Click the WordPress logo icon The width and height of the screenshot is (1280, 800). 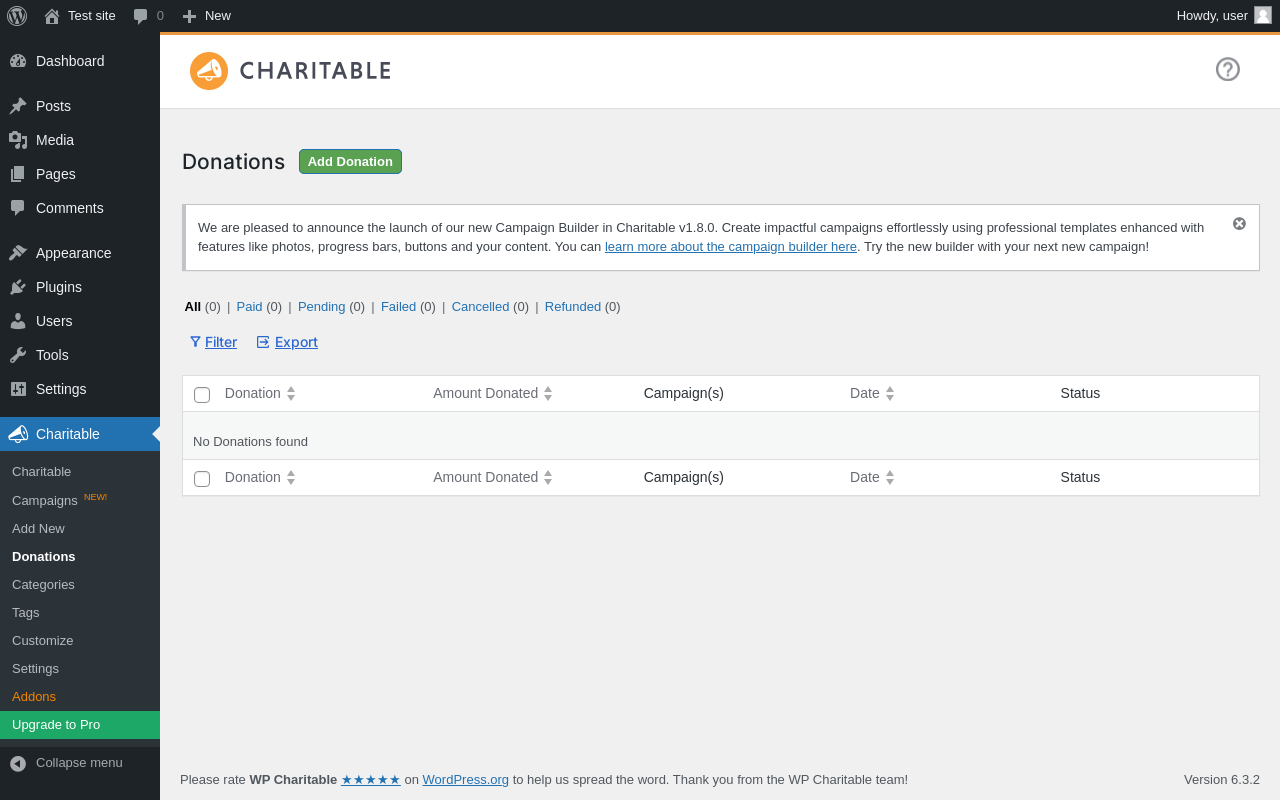[x=17, y=16]
